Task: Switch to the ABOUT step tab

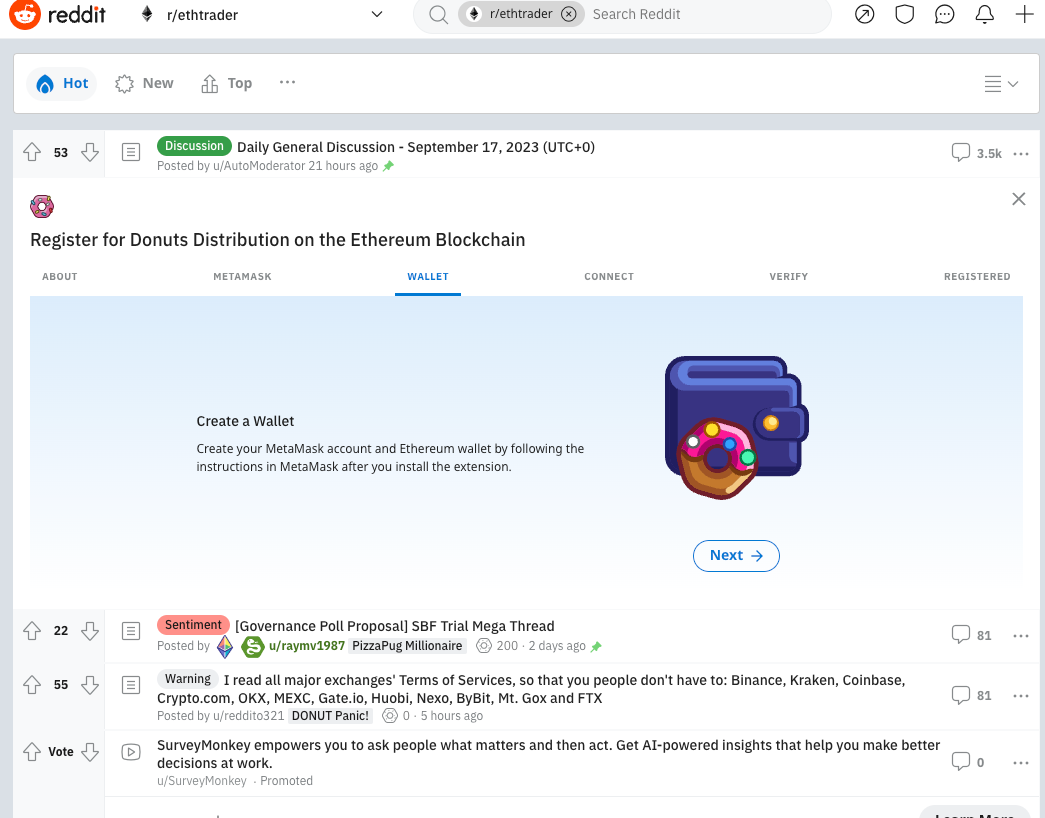Action: (x=60, y=277)
